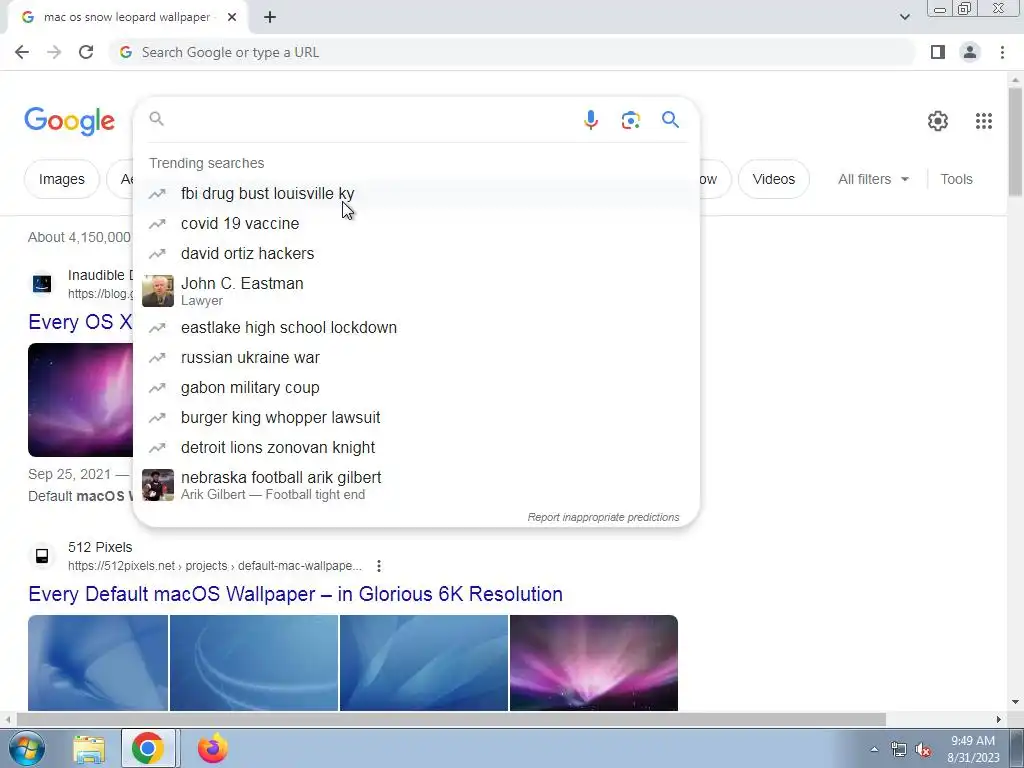Click the horizontal scrollbar right arrow

(x=999, y=719)
